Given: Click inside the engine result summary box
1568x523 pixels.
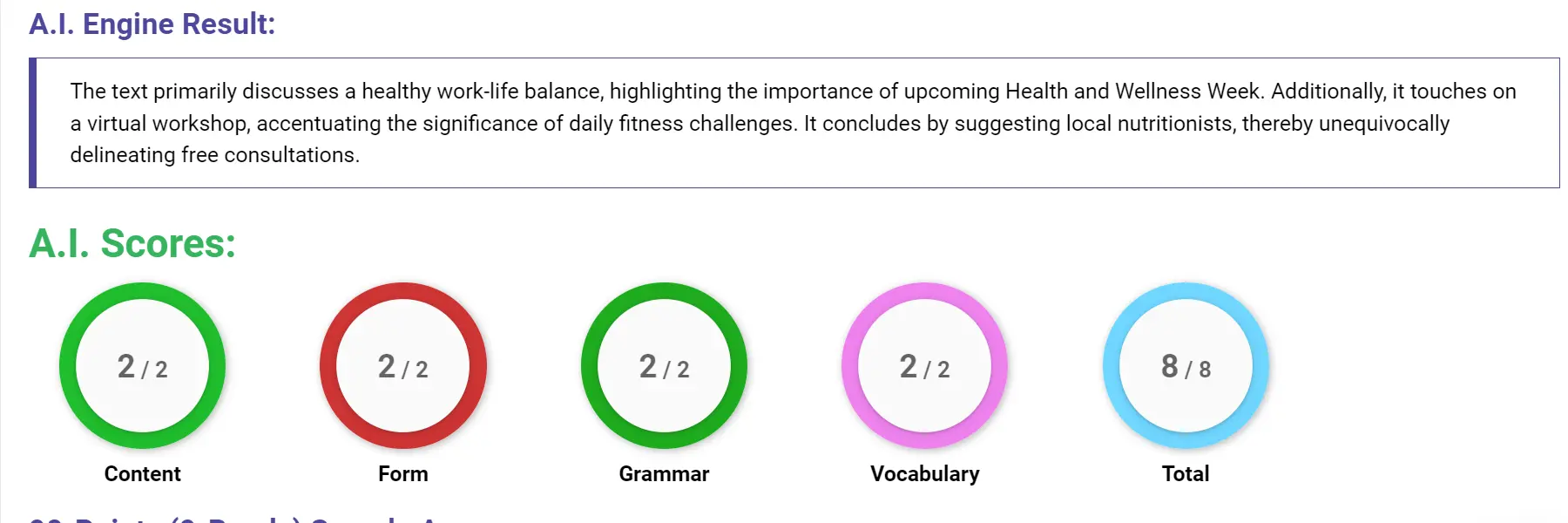Looking at the screenshot, I should point(784,122).
